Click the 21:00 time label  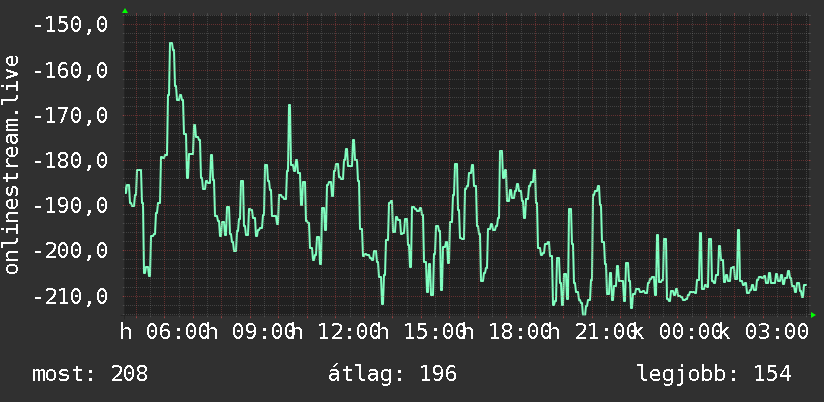pyautogui.click(x=606, y=332)
